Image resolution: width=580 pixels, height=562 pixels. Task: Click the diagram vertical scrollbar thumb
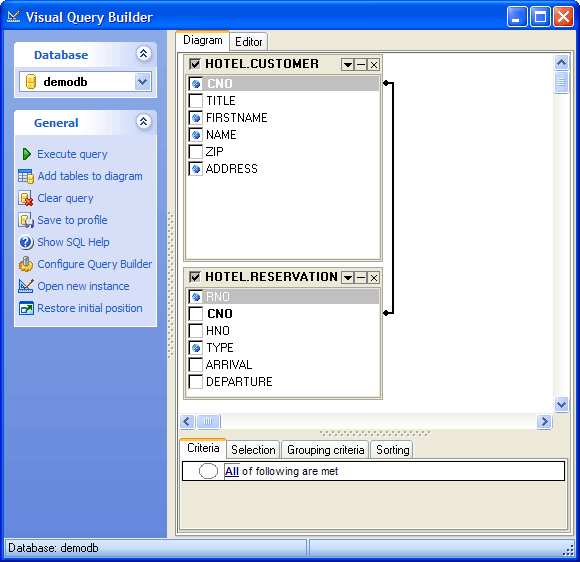pos(562,82)
